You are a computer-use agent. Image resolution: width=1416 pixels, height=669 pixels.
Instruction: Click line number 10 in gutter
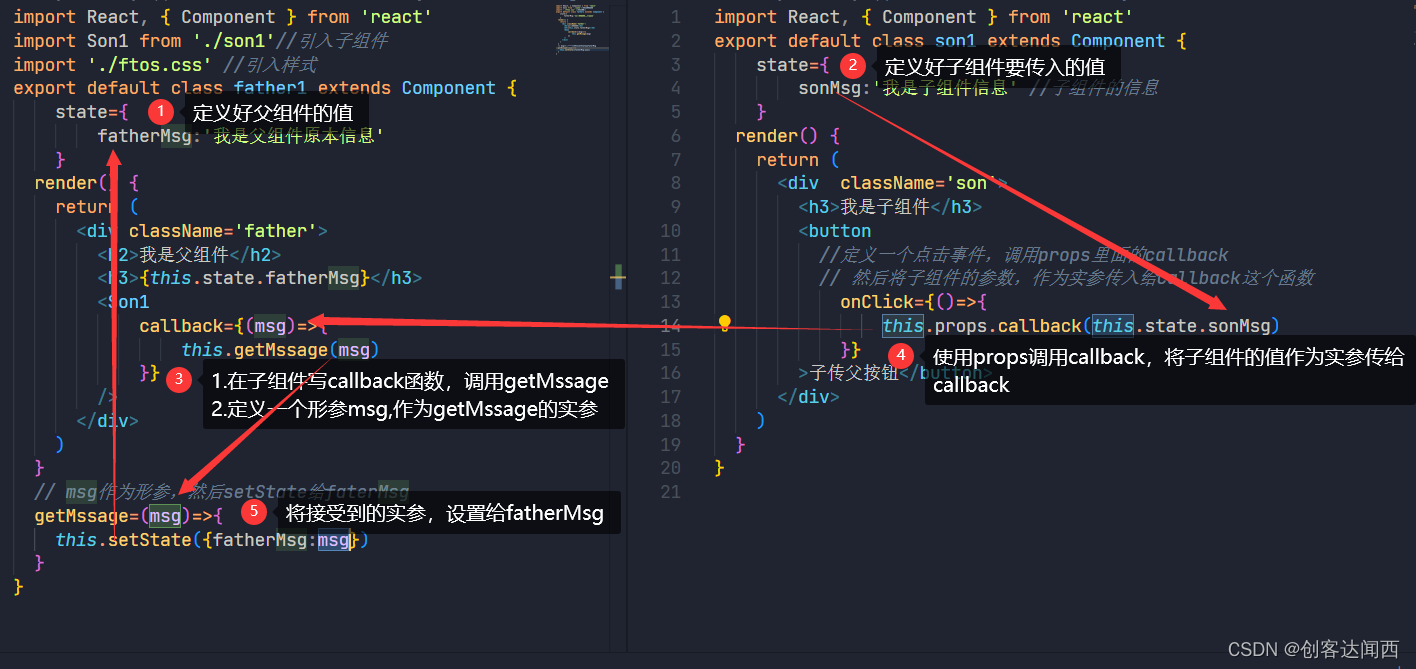pos(671,231)
